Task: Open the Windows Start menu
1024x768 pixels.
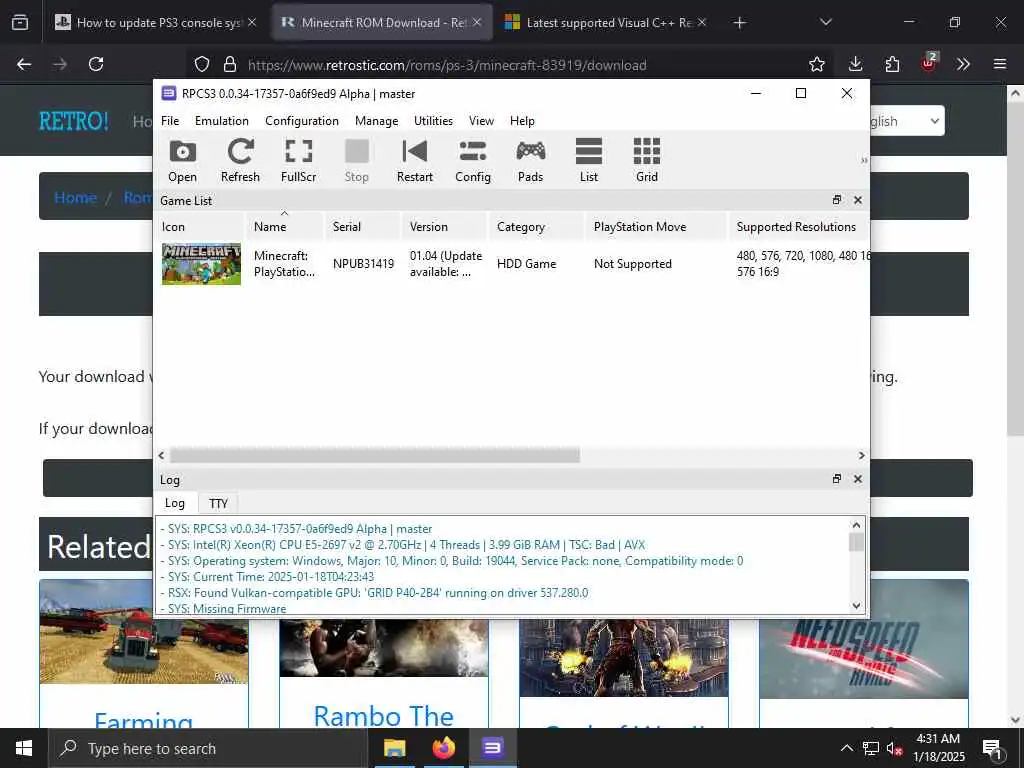Action: coord(24,748)
